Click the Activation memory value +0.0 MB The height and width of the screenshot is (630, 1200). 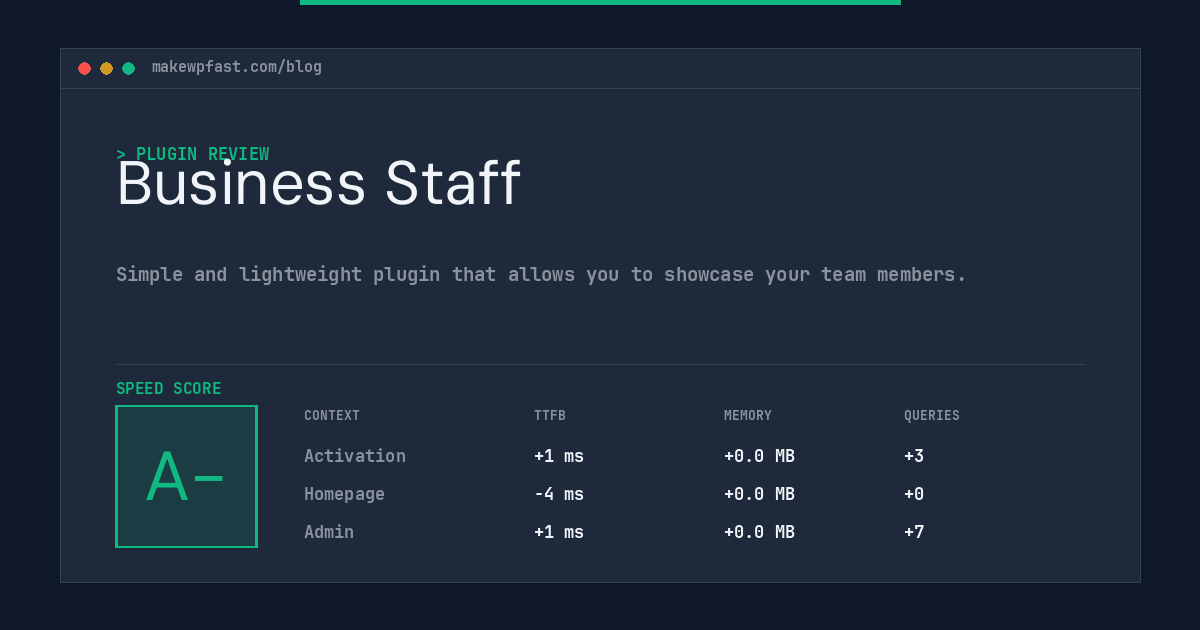pyautogui.click(x=759, y=456)
